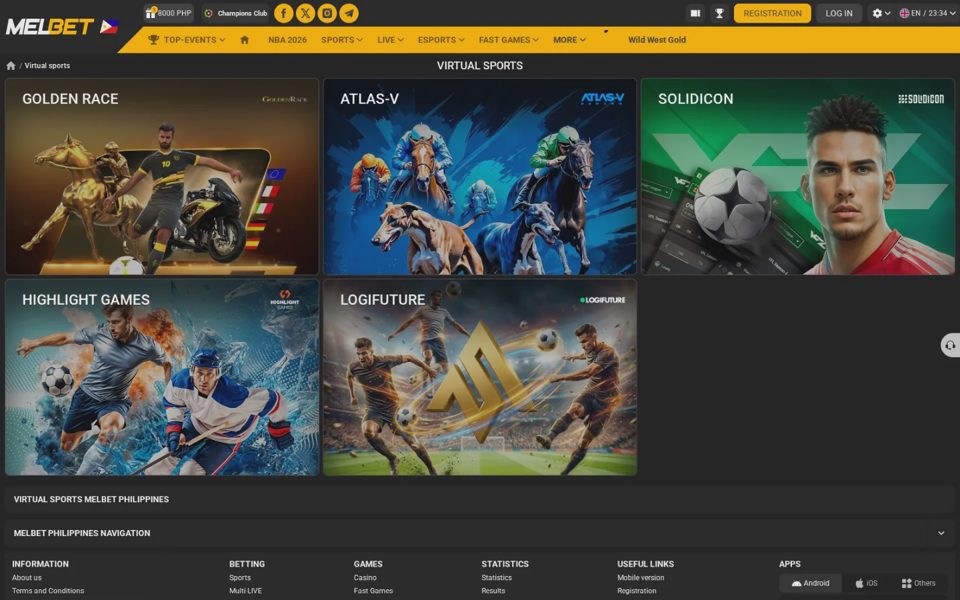Click the breadcrumb home icon
960x600 pixels.
click(10, 66)
